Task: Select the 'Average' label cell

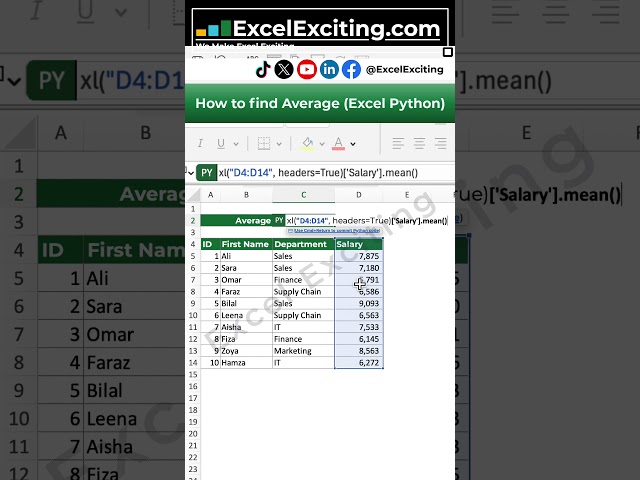Action: [x=236, y=220]
